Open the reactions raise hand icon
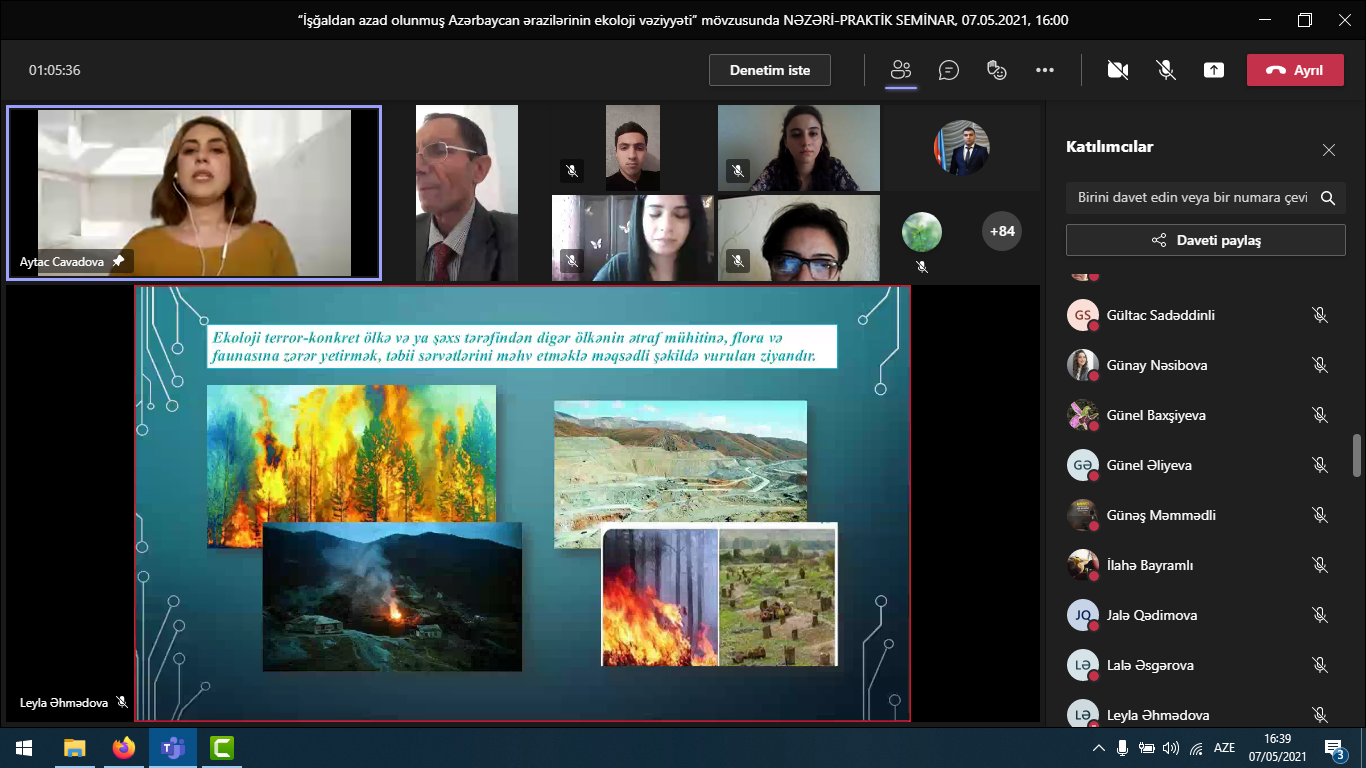 996,70
